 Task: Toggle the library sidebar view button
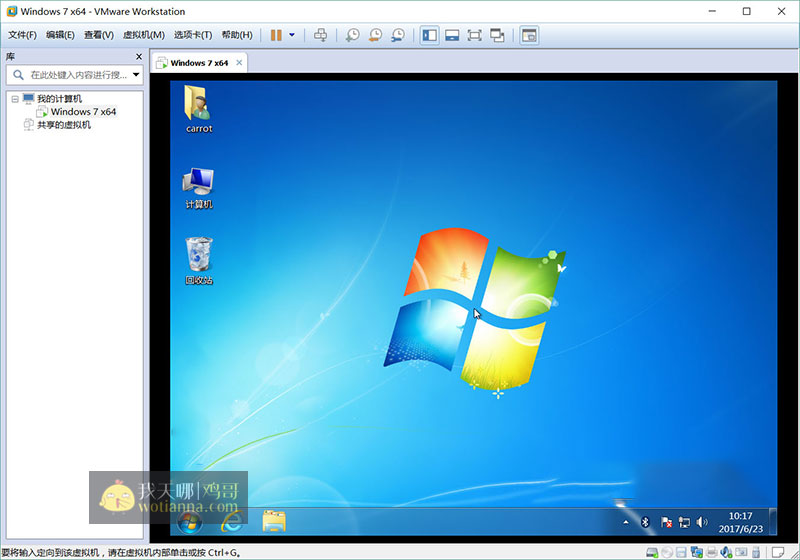click(429, 35)
